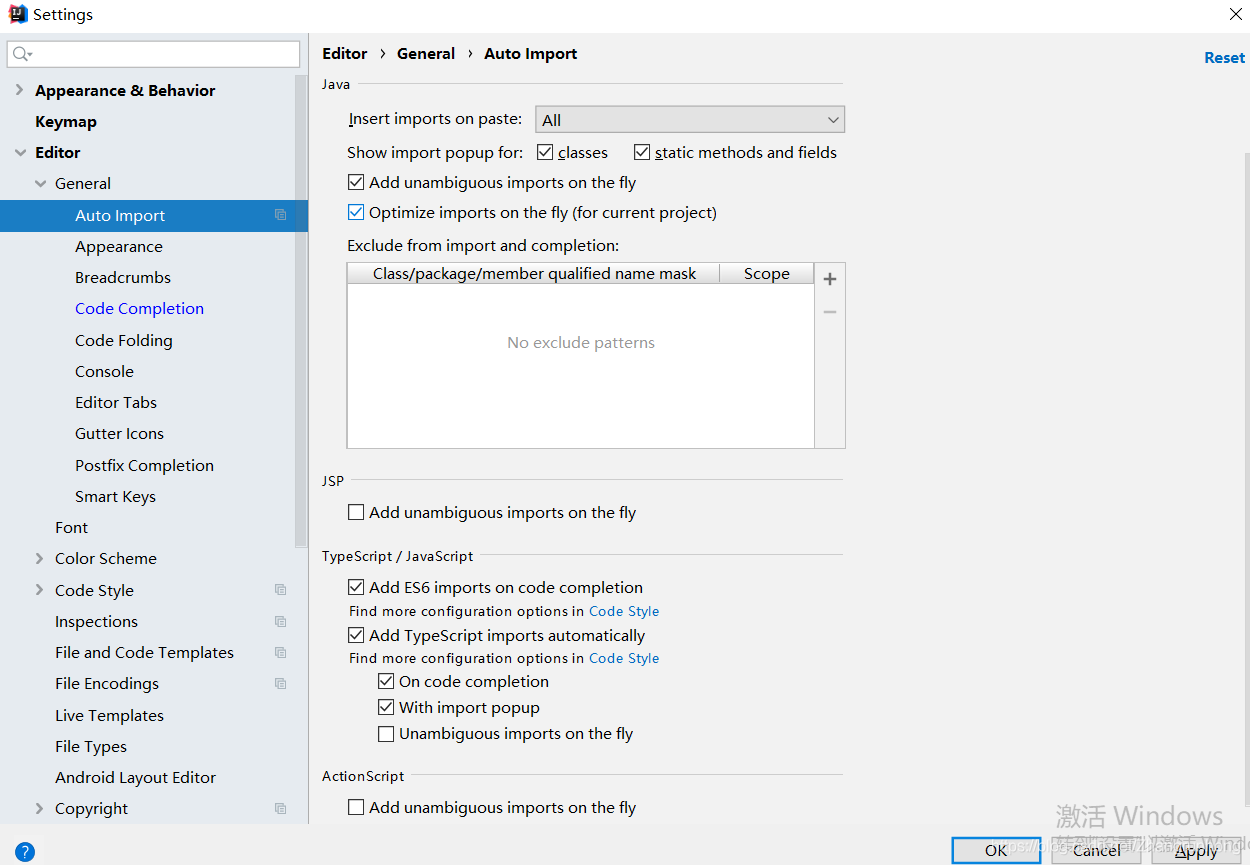The height and width of the screenshot is (865, 1250).
Task: Click the Apply button
Action: pos(1196,850)
